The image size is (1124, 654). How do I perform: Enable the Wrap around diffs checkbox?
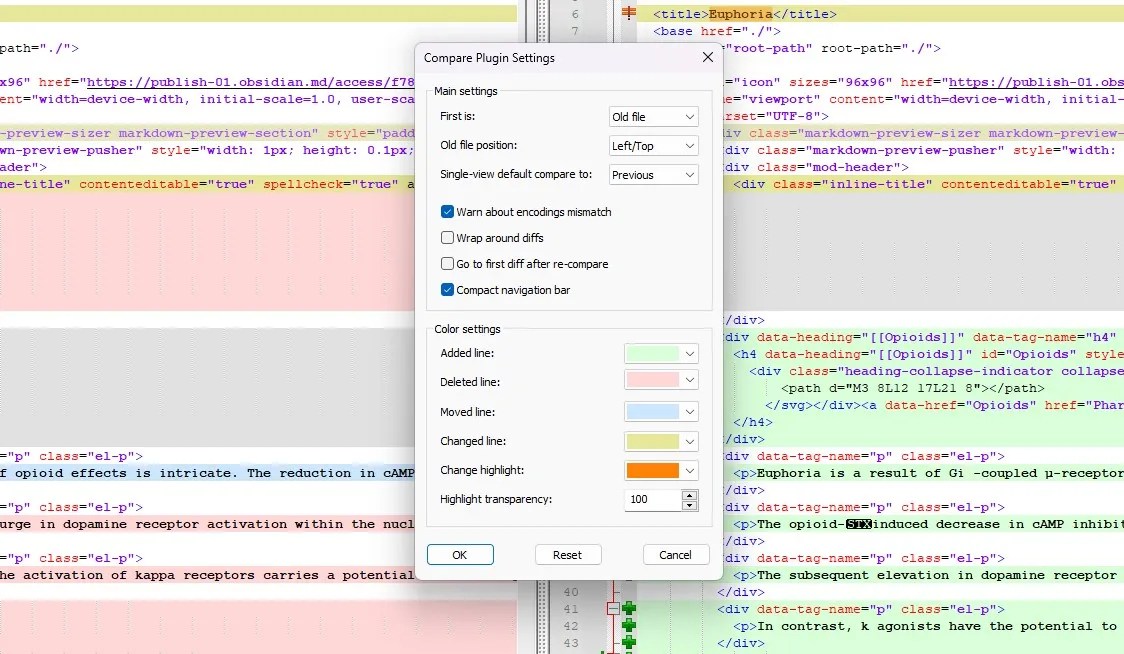(448, 238)
